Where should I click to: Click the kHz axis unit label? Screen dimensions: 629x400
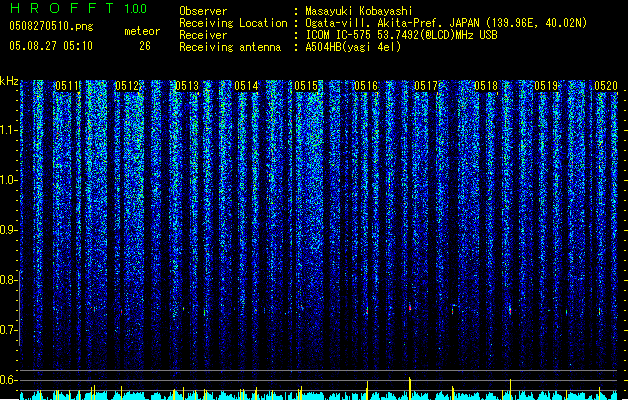coord(9,81)
